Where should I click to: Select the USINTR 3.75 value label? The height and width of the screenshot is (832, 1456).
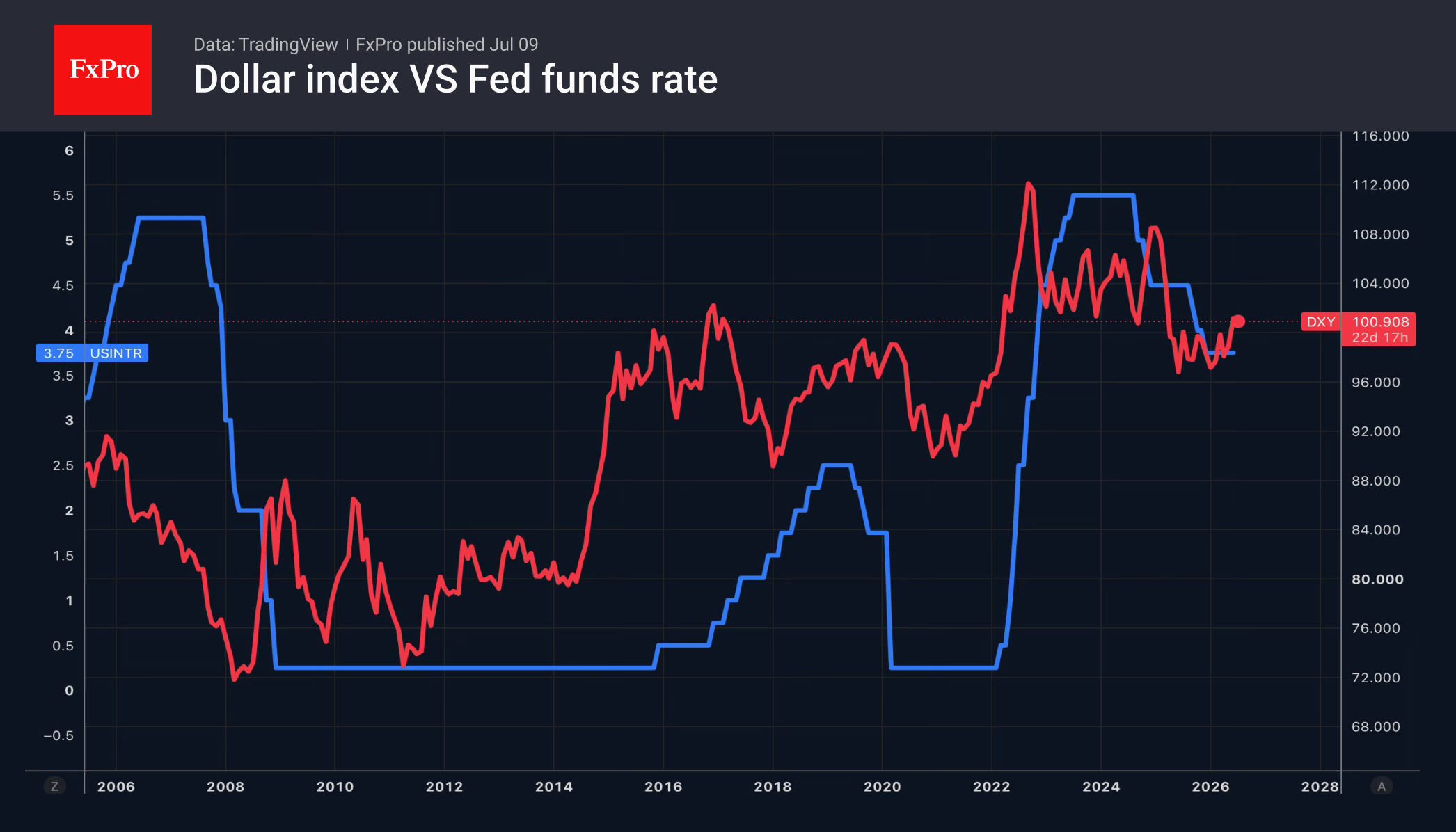coord(92,353)
